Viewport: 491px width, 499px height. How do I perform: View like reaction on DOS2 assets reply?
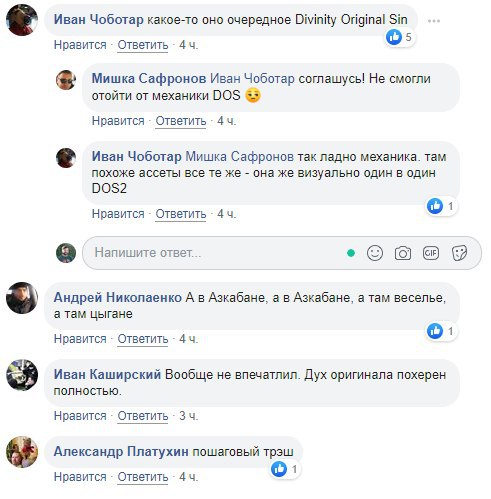click(441, 206)
